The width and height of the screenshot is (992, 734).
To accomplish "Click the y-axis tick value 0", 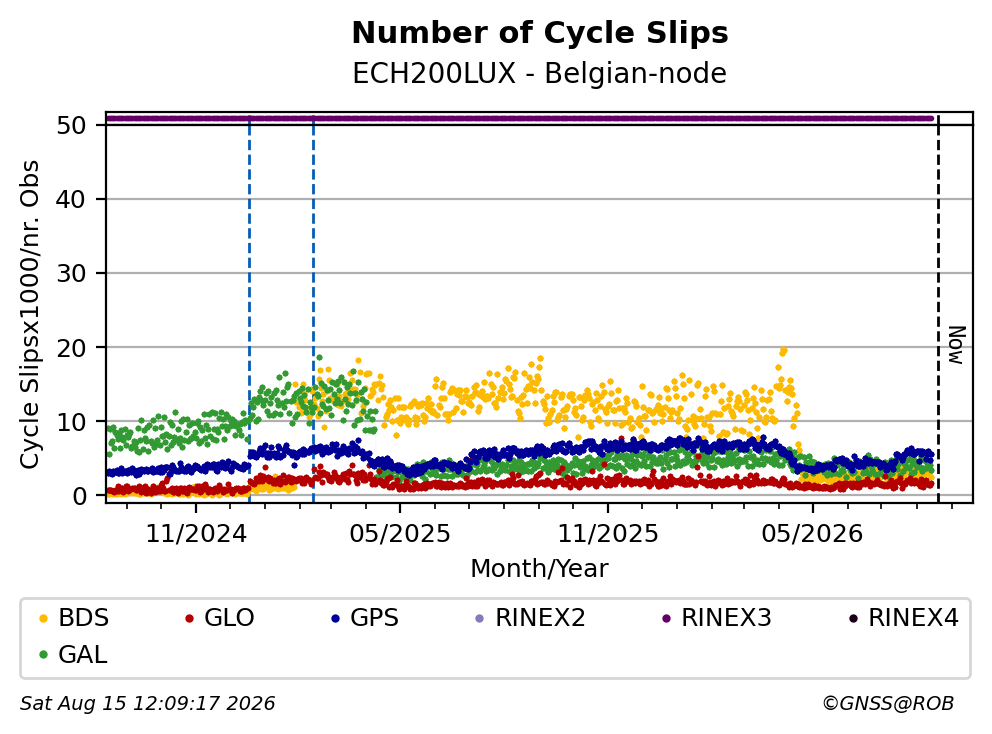I will coord(79,495).
